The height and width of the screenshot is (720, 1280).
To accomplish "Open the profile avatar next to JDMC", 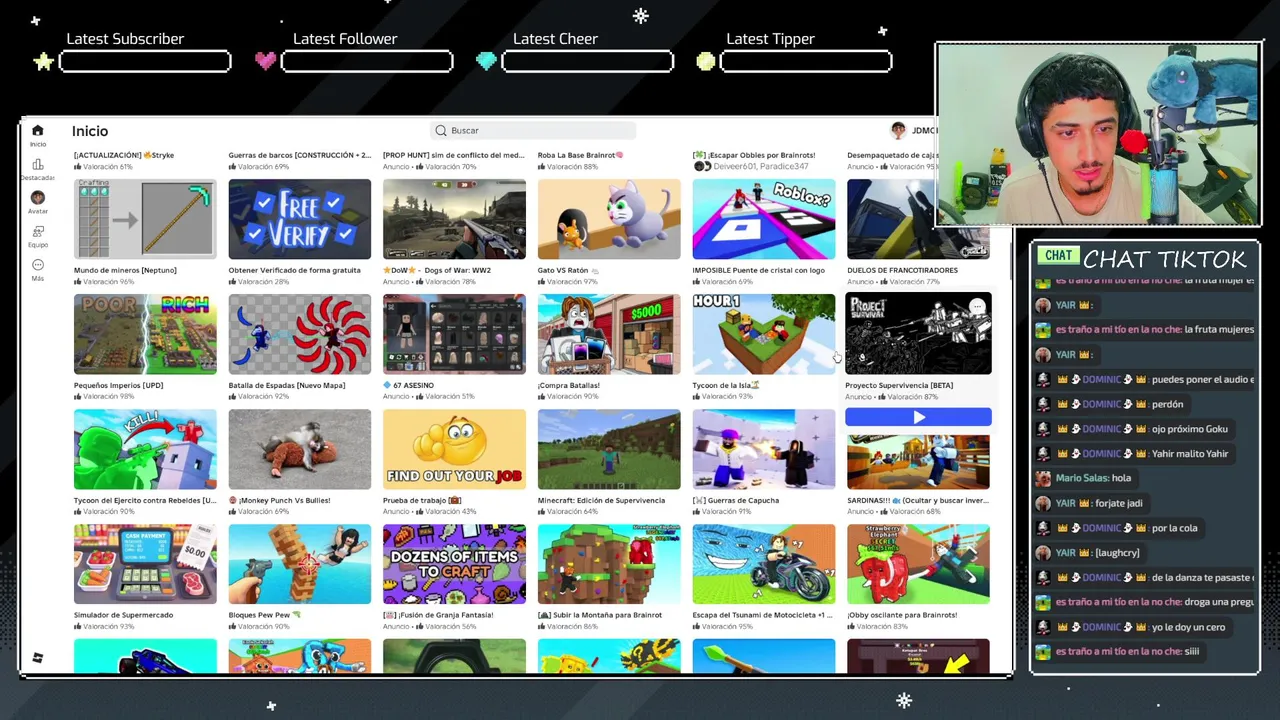I will (x=898, y=131).
